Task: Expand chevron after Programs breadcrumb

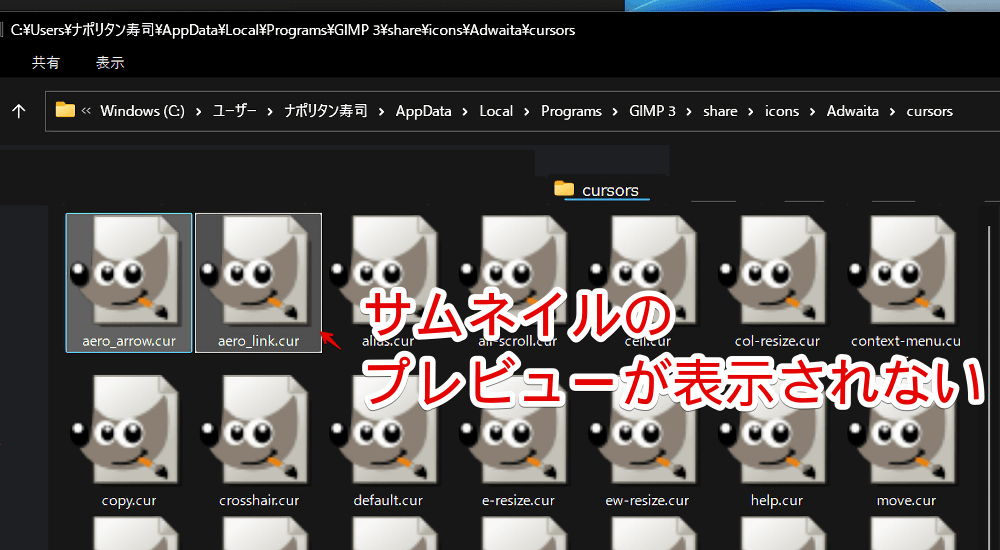Action: (615, 112)
